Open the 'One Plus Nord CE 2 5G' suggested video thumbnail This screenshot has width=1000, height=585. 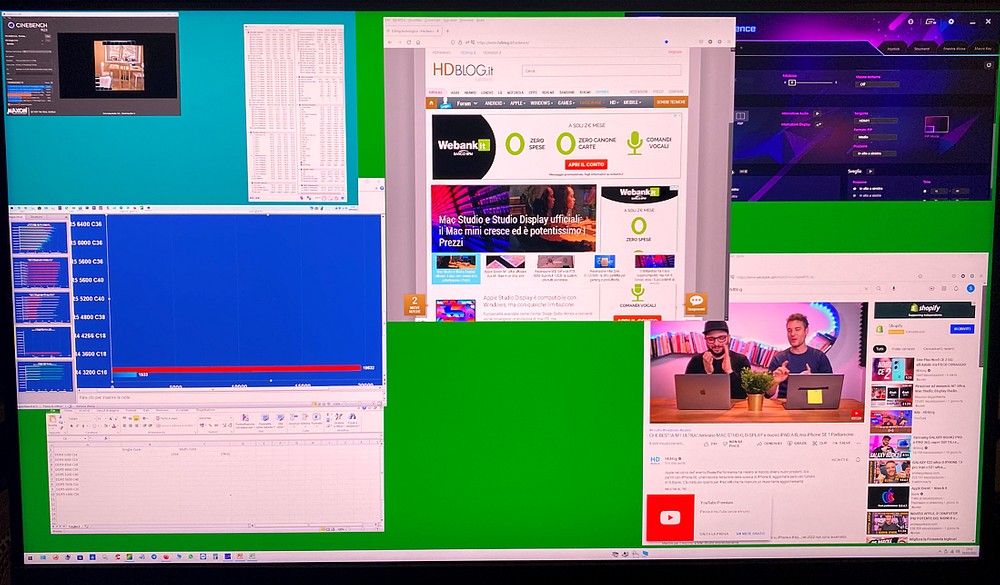coord(891,370)
